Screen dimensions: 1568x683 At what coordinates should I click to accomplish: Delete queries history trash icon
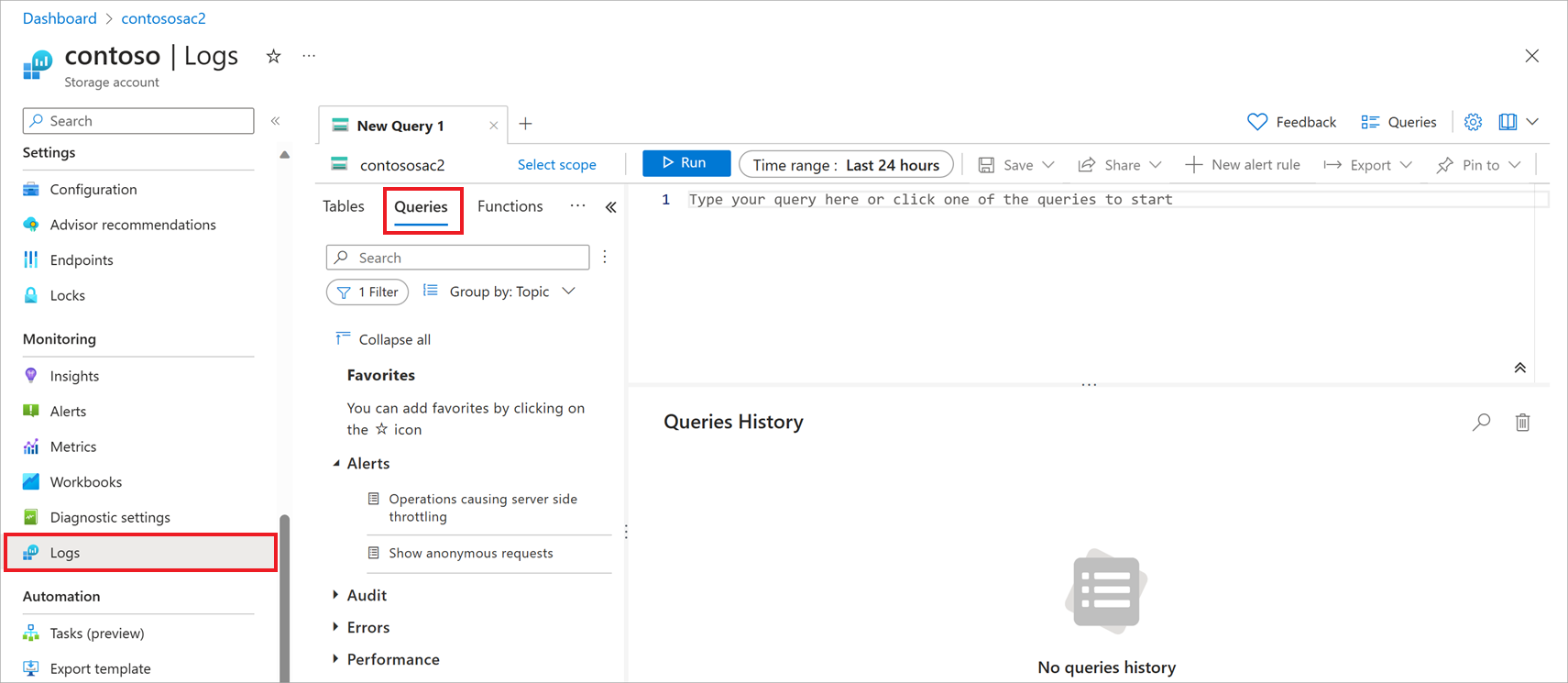click(x=1522, y=422)
